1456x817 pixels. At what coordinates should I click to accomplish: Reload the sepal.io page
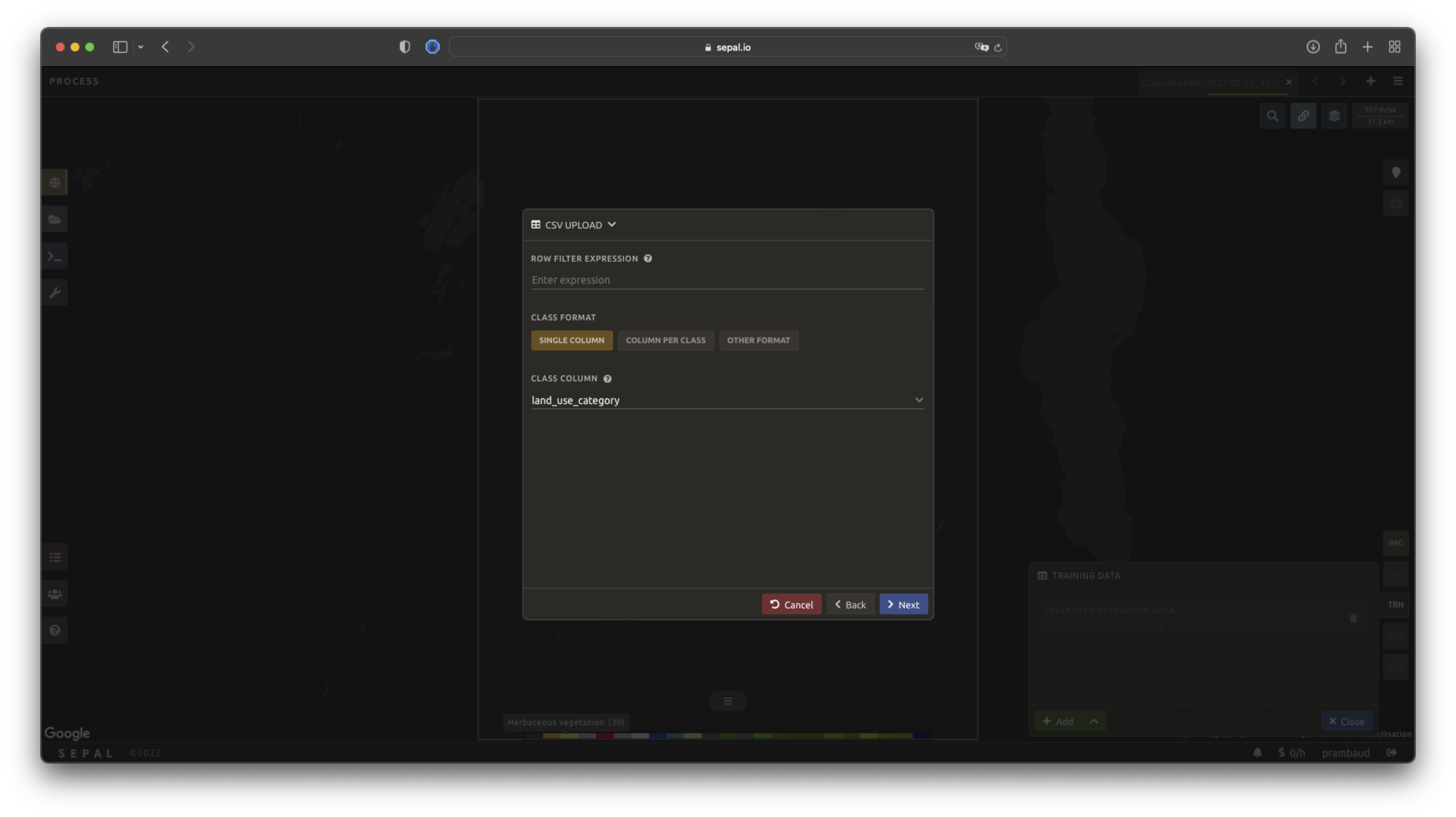[998, 47]
